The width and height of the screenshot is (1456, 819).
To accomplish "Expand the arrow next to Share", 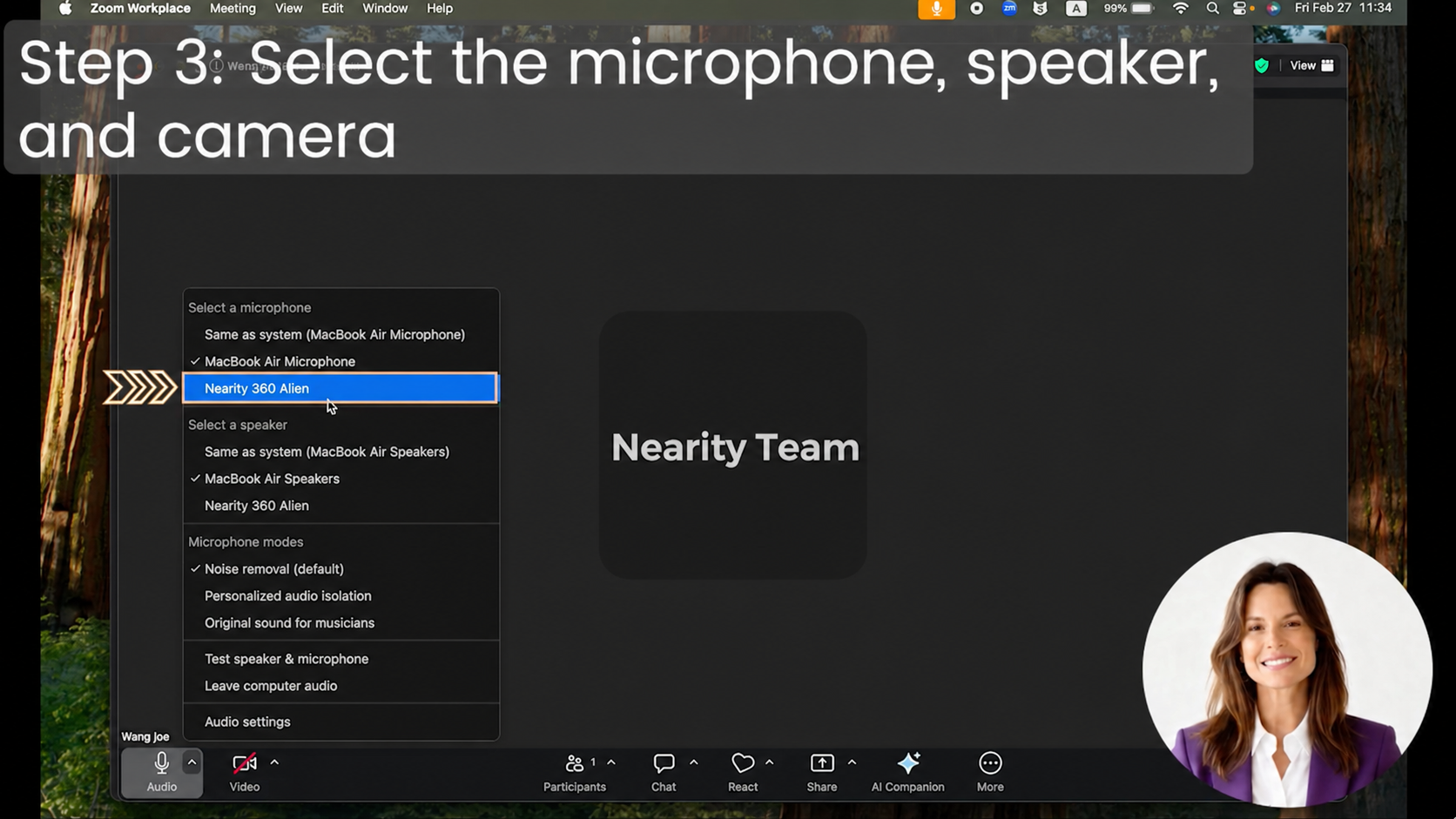I will click(852, 762).
